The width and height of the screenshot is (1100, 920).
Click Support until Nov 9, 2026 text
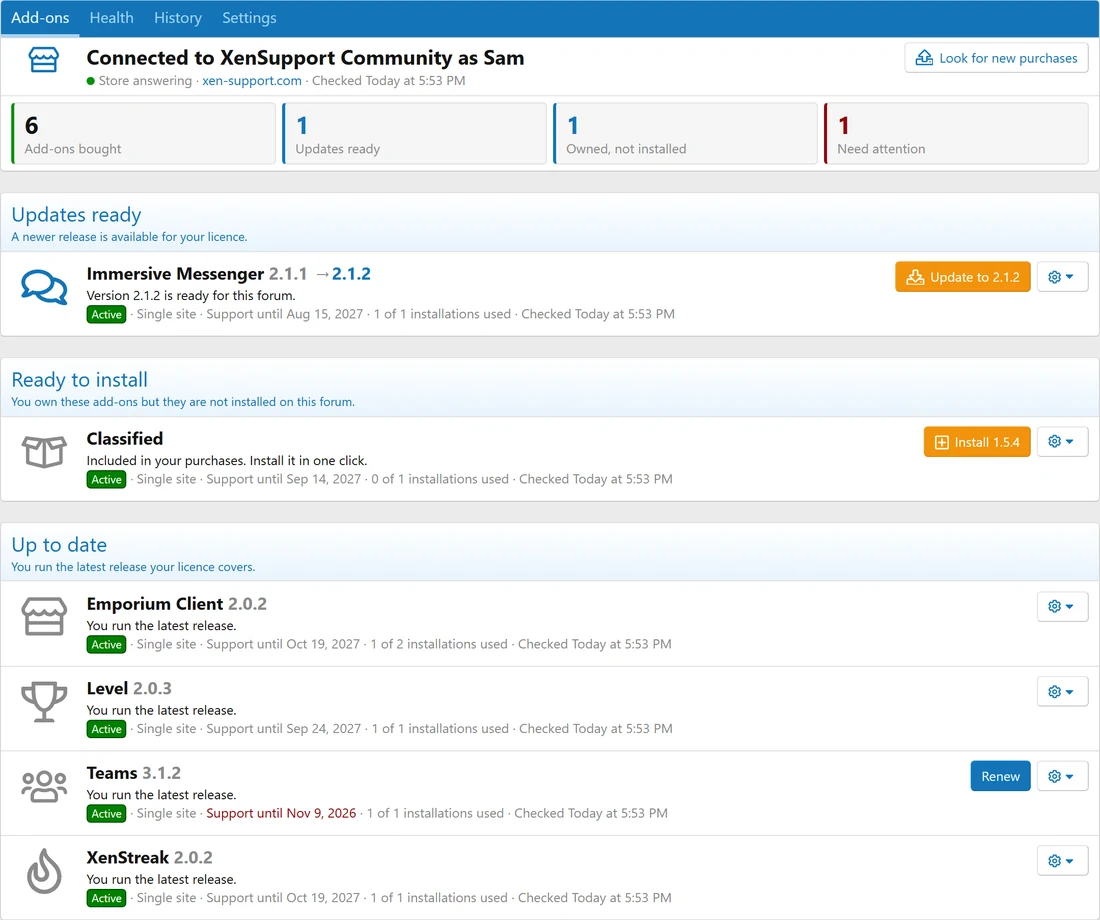pos(281,813)
